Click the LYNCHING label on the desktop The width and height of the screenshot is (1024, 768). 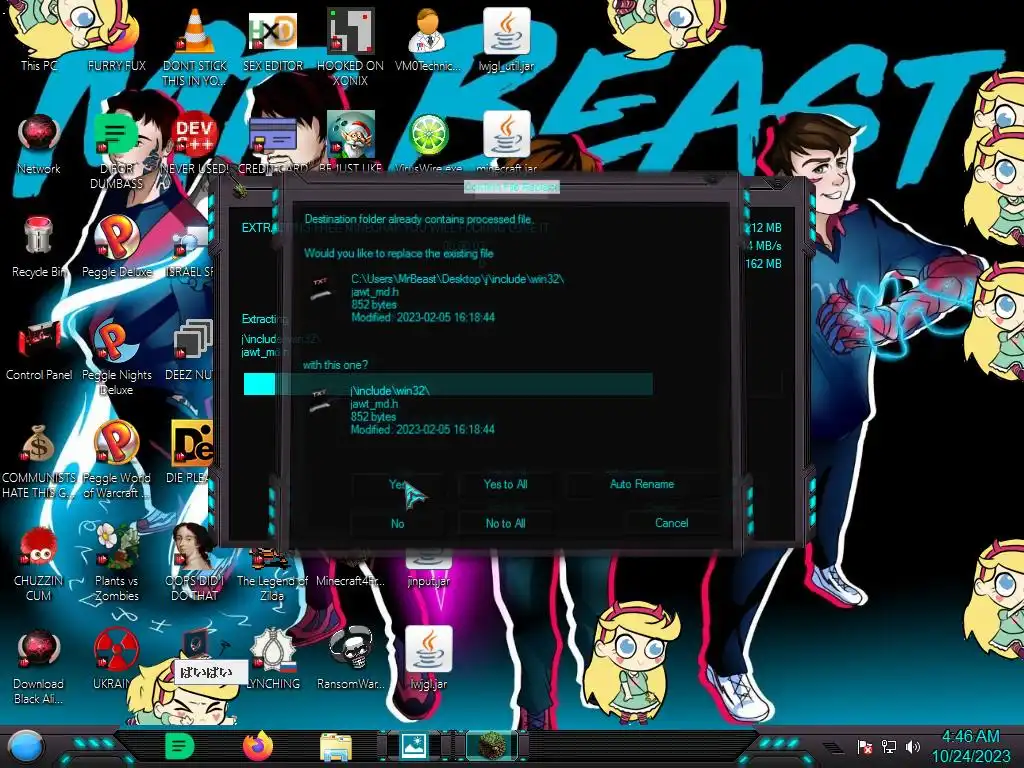(273, 684)
